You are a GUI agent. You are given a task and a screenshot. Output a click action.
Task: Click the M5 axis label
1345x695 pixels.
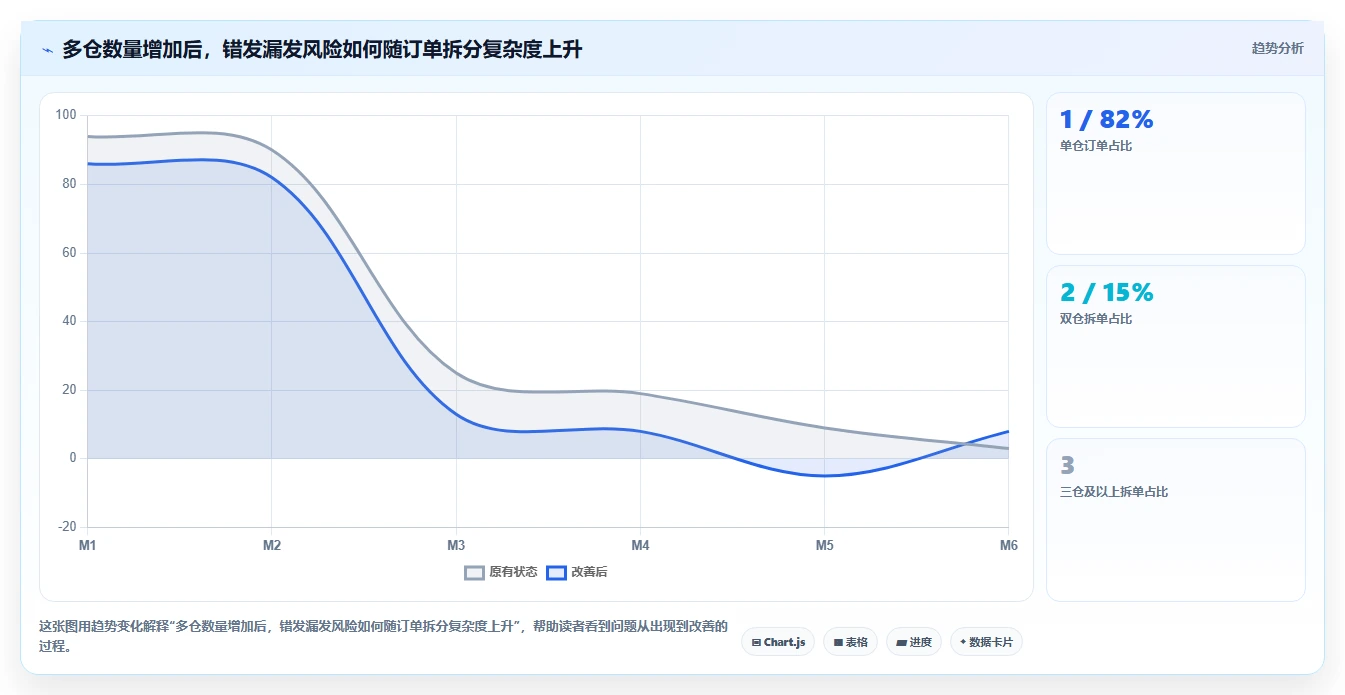pos(824,545)
